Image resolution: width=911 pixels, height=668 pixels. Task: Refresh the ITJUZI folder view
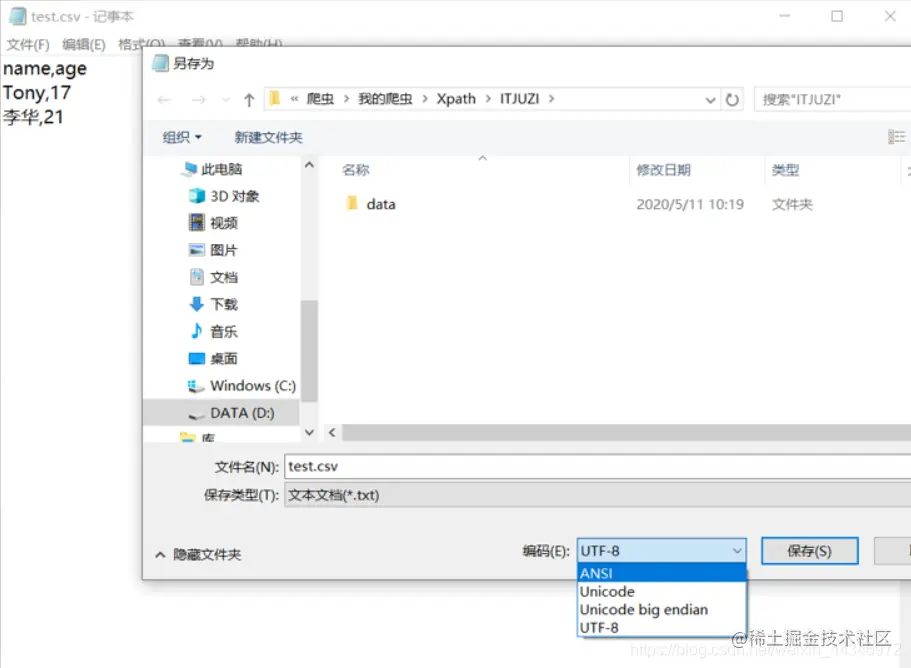click(x=734, y=99)
